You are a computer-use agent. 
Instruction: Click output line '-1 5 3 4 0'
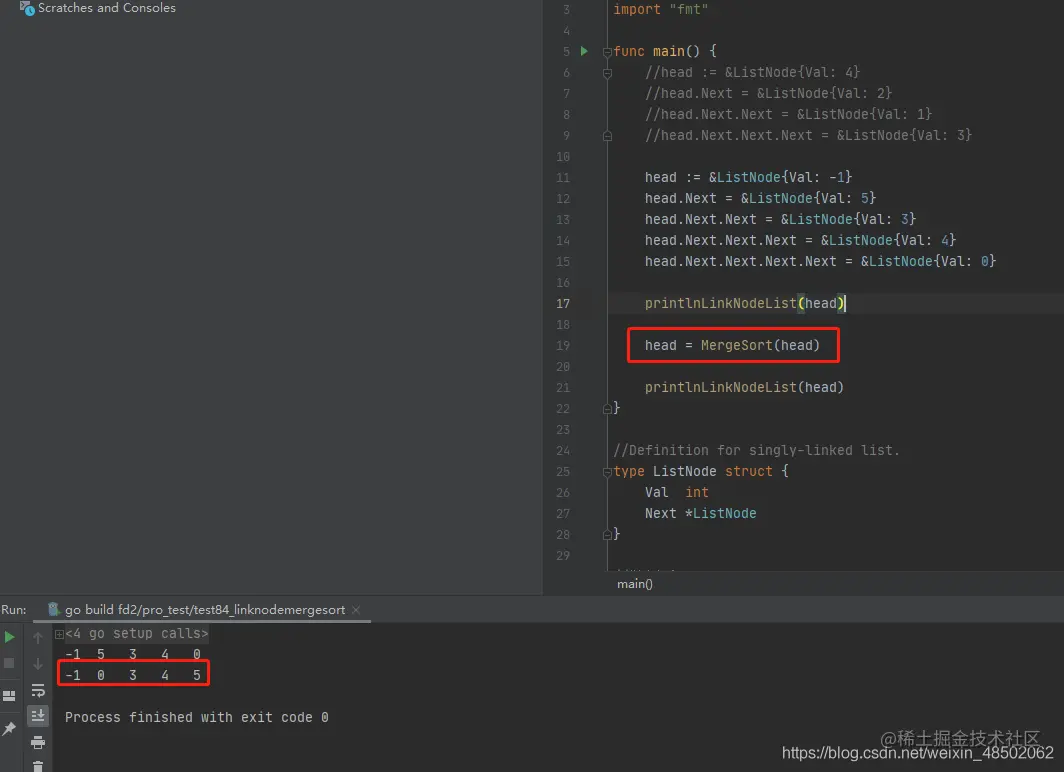pos(133,654)
